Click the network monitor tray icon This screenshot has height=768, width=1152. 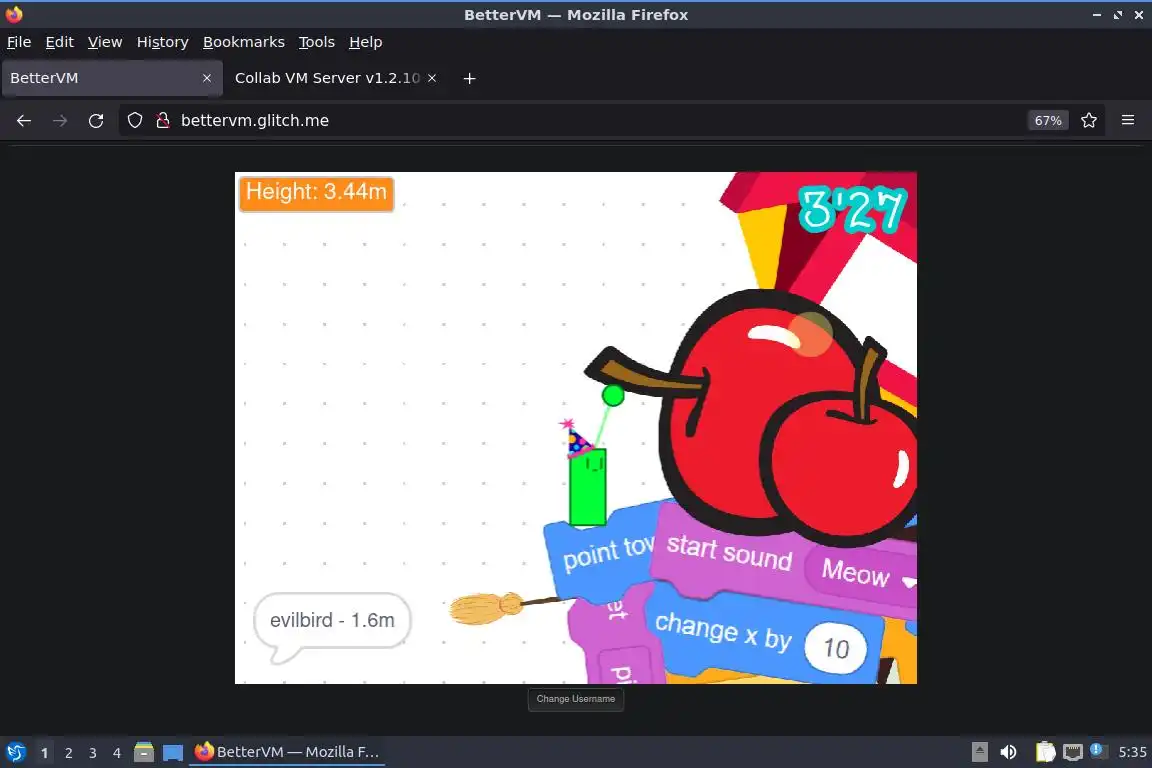[1073, 752]
